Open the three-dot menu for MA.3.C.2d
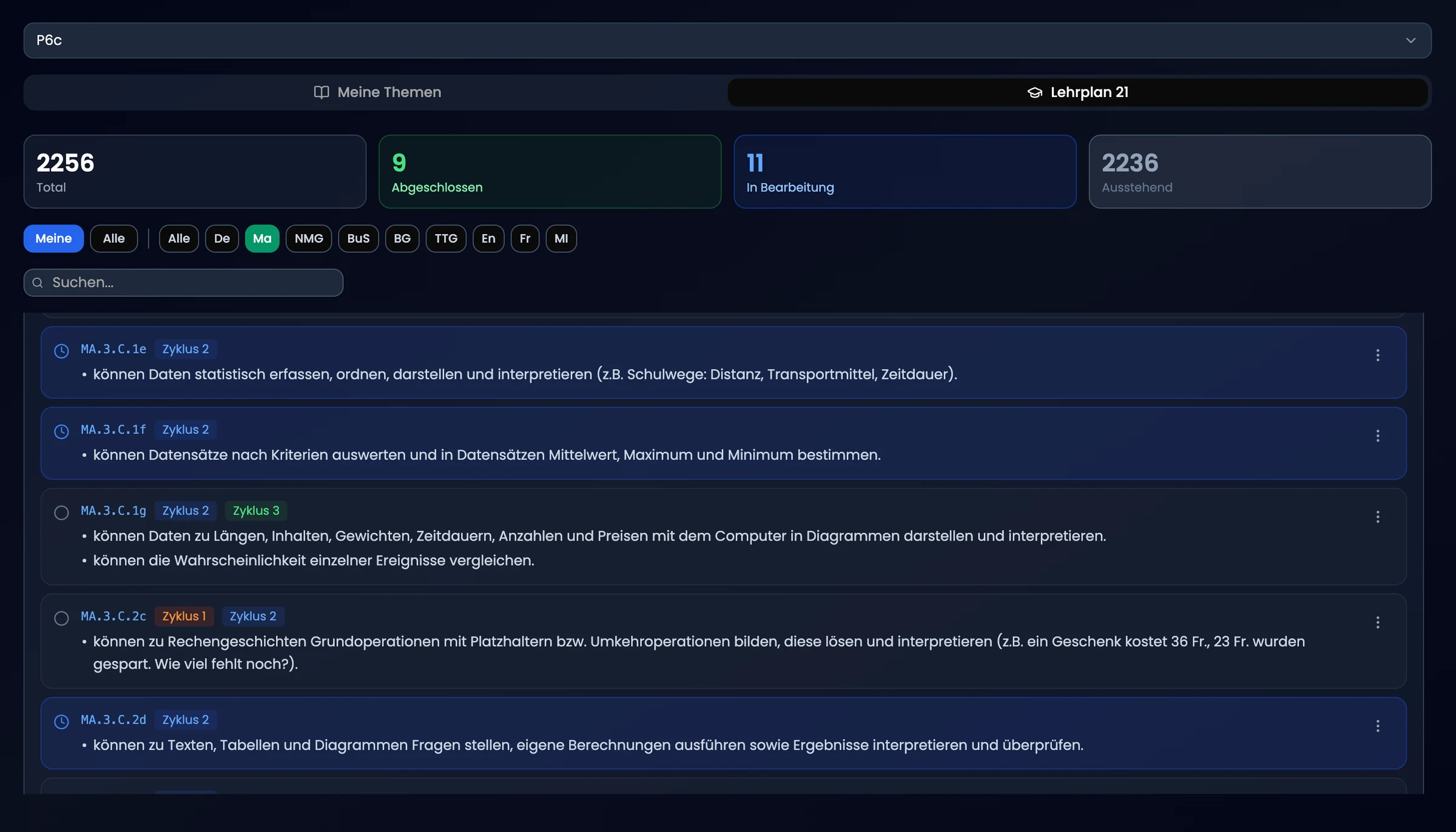This screenshot has width=1456, height=832. click(1378, 726)
